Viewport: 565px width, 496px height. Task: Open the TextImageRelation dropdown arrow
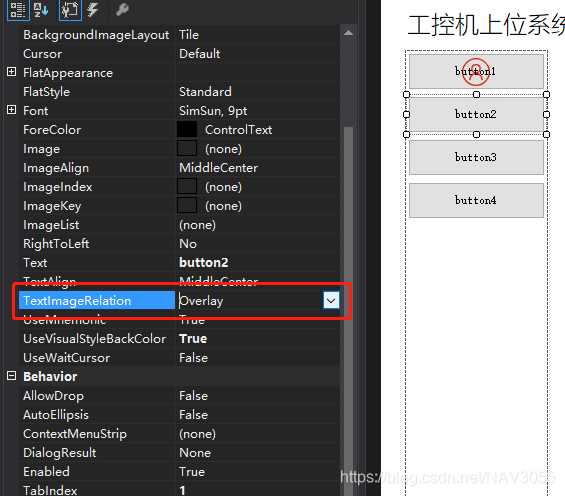coord(331,300)
